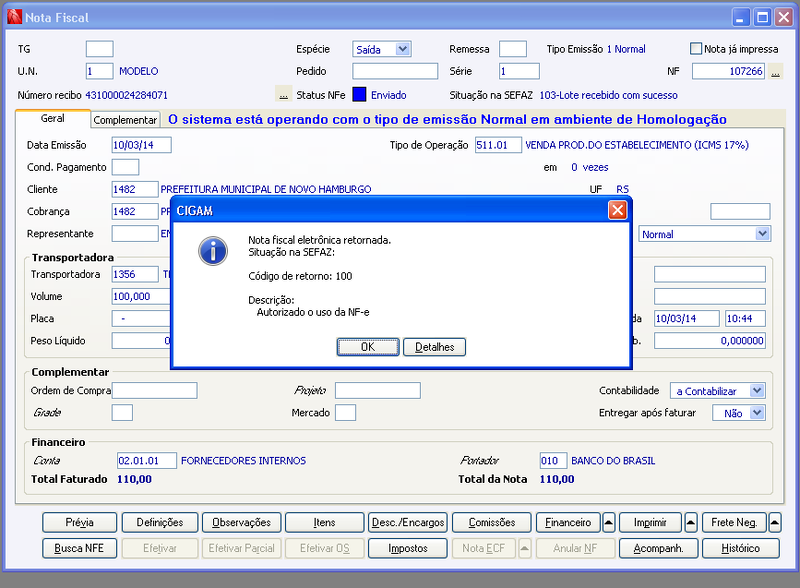This screenshot has height=588, width=800.
Task: Open the Impostos button
Action: (x=408, y=548)
